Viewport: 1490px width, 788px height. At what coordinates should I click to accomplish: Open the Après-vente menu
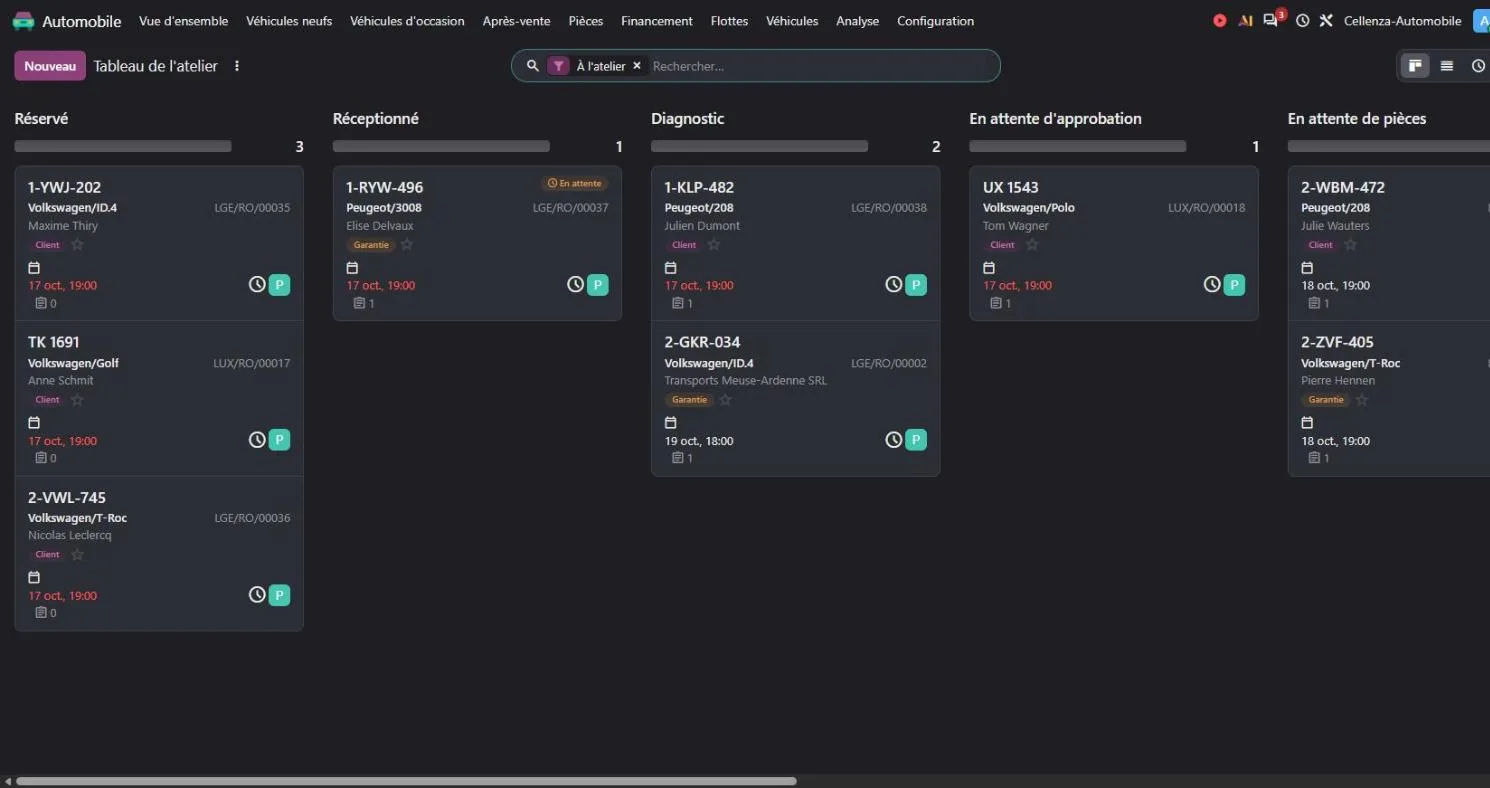point(516,21)
